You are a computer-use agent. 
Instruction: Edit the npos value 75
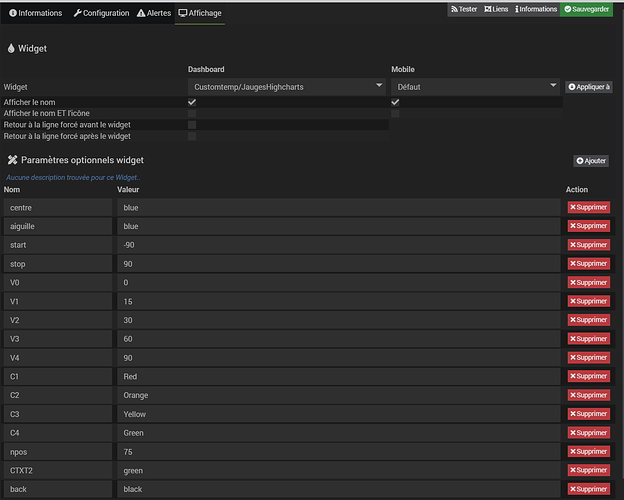[x=339, y=452]
